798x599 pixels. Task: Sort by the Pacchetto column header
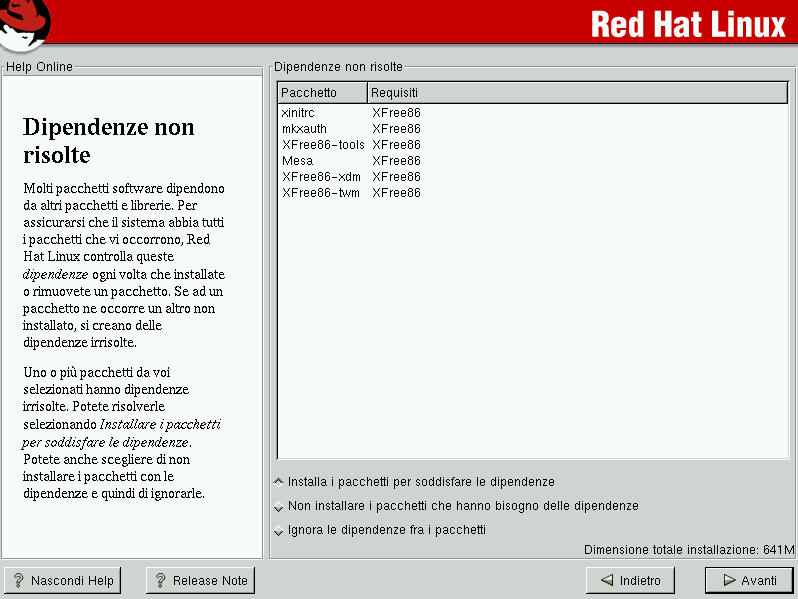click(x=322, y=93)
